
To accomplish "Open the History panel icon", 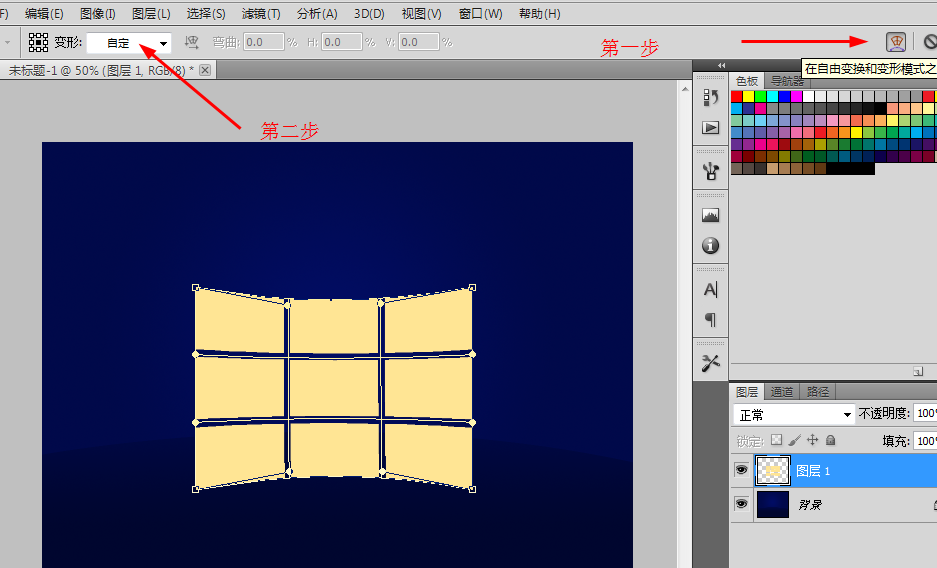I will [711, 97].
